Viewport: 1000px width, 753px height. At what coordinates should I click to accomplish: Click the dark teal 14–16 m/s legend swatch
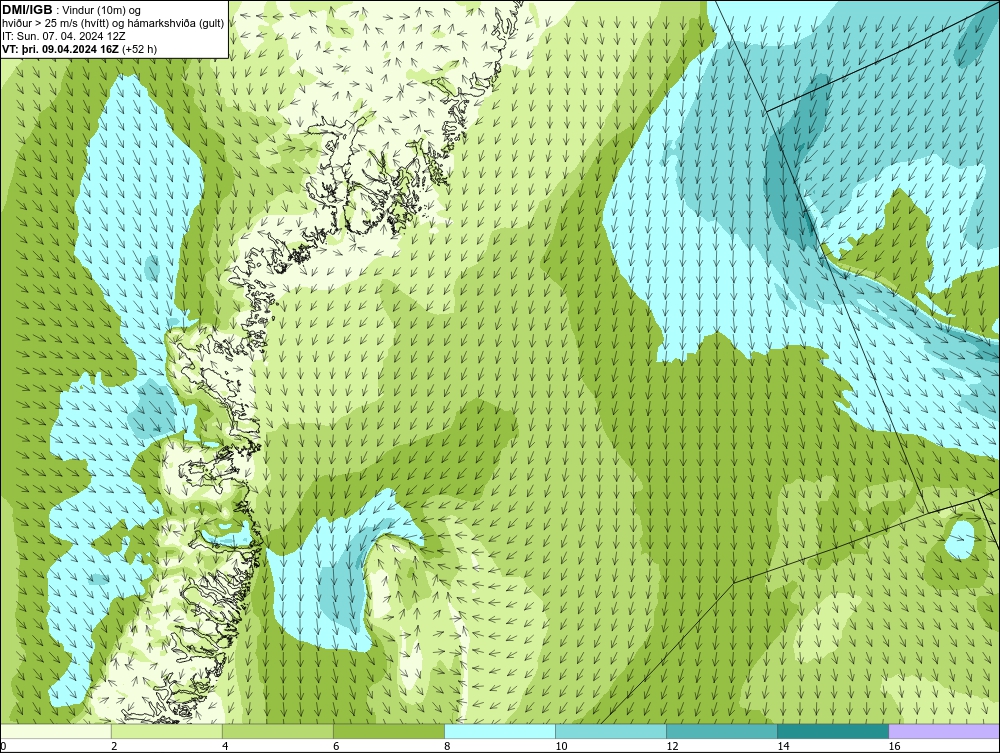pyautogui.click(x=832, y=731)
